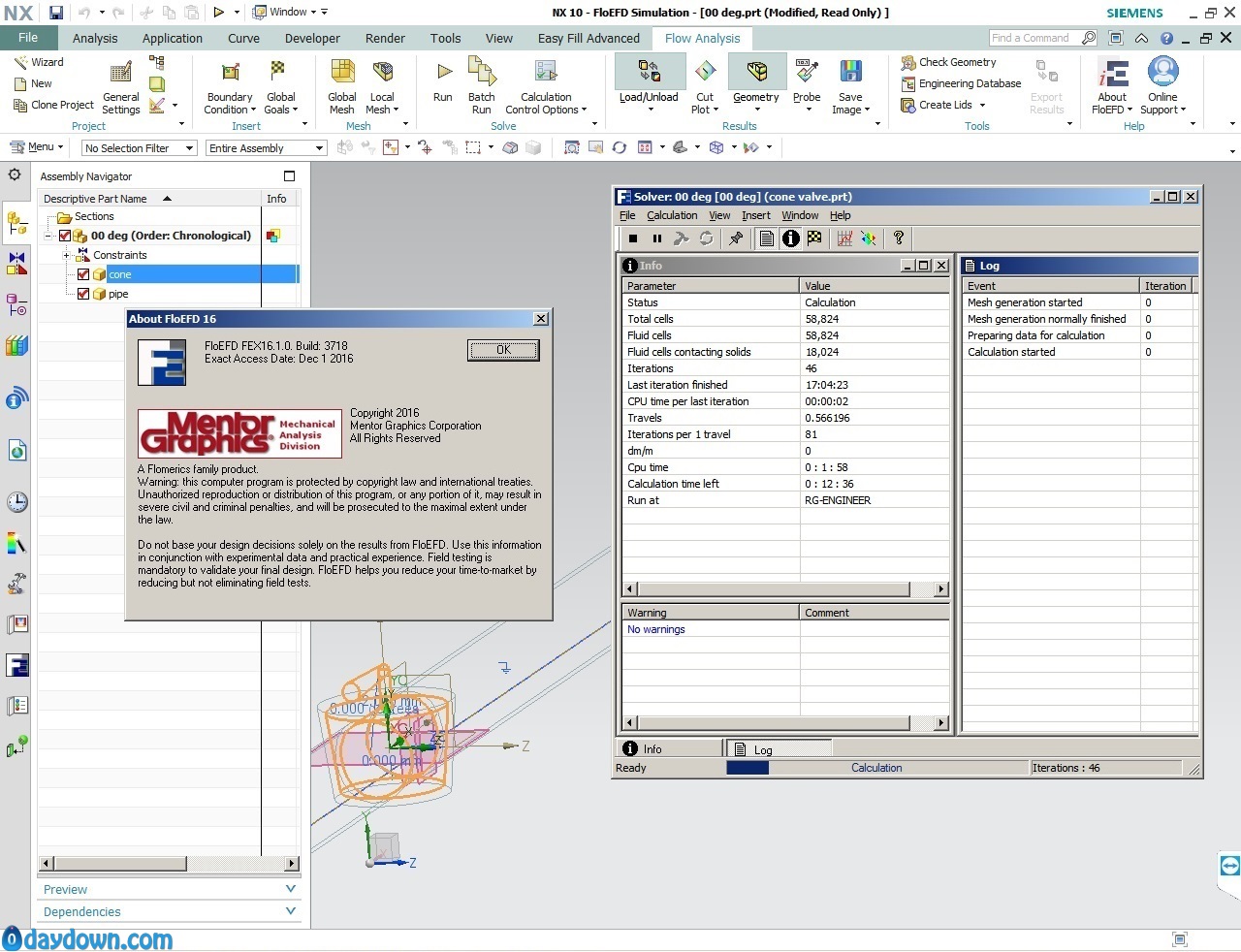Expand the Preview section
The image size is (1241, 952).
pos(170,889)
